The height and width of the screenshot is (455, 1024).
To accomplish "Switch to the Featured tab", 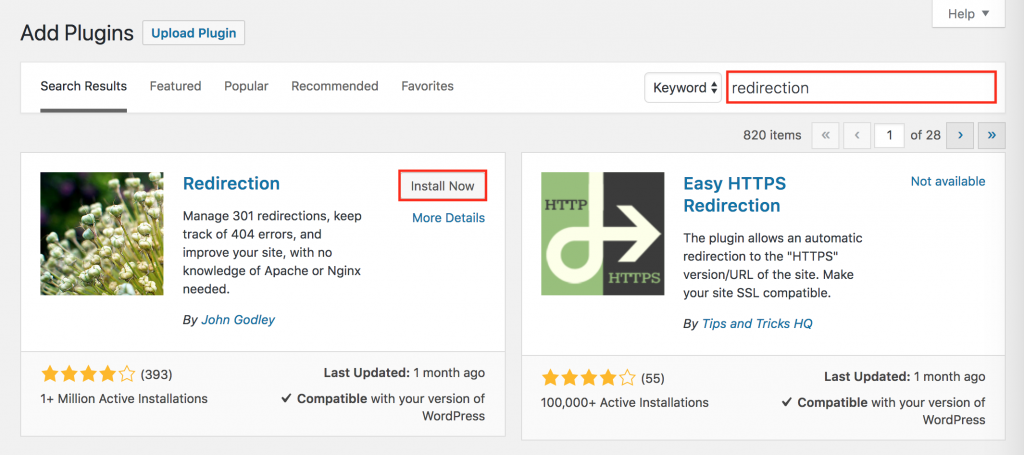I will [175, 86].
